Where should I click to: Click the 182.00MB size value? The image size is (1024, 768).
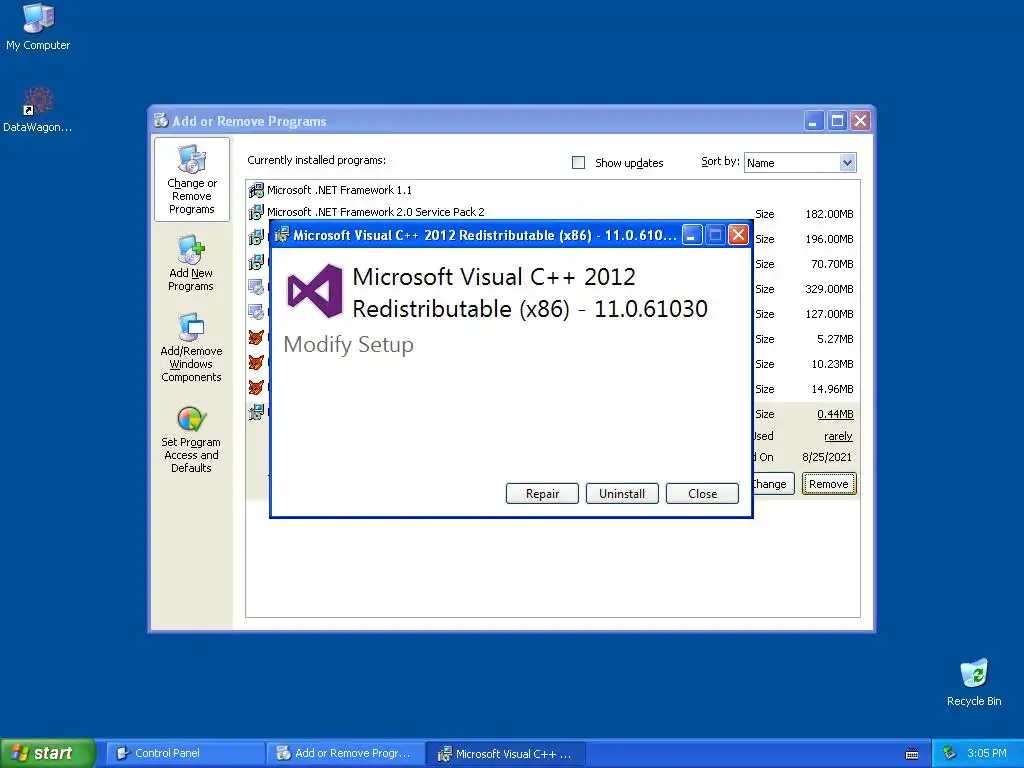[829, 214]
